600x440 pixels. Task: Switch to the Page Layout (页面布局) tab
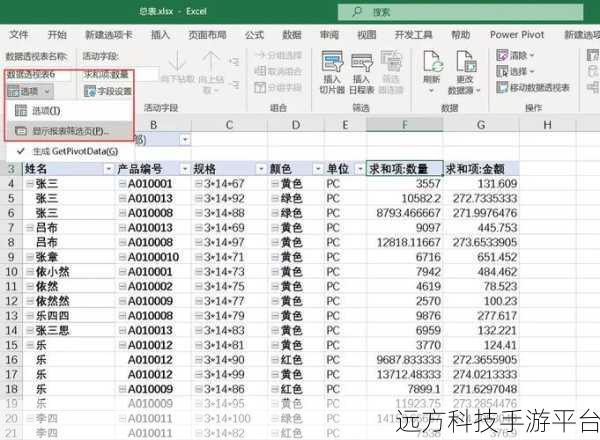tap(207, 35)
